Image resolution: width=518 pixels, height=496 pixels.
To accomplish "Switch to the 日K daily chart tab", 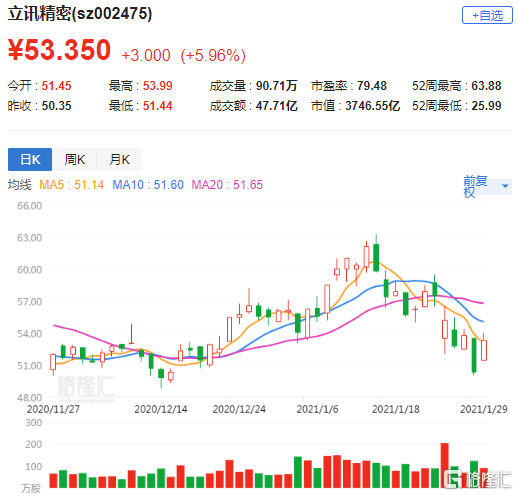I will coord(30,159).
